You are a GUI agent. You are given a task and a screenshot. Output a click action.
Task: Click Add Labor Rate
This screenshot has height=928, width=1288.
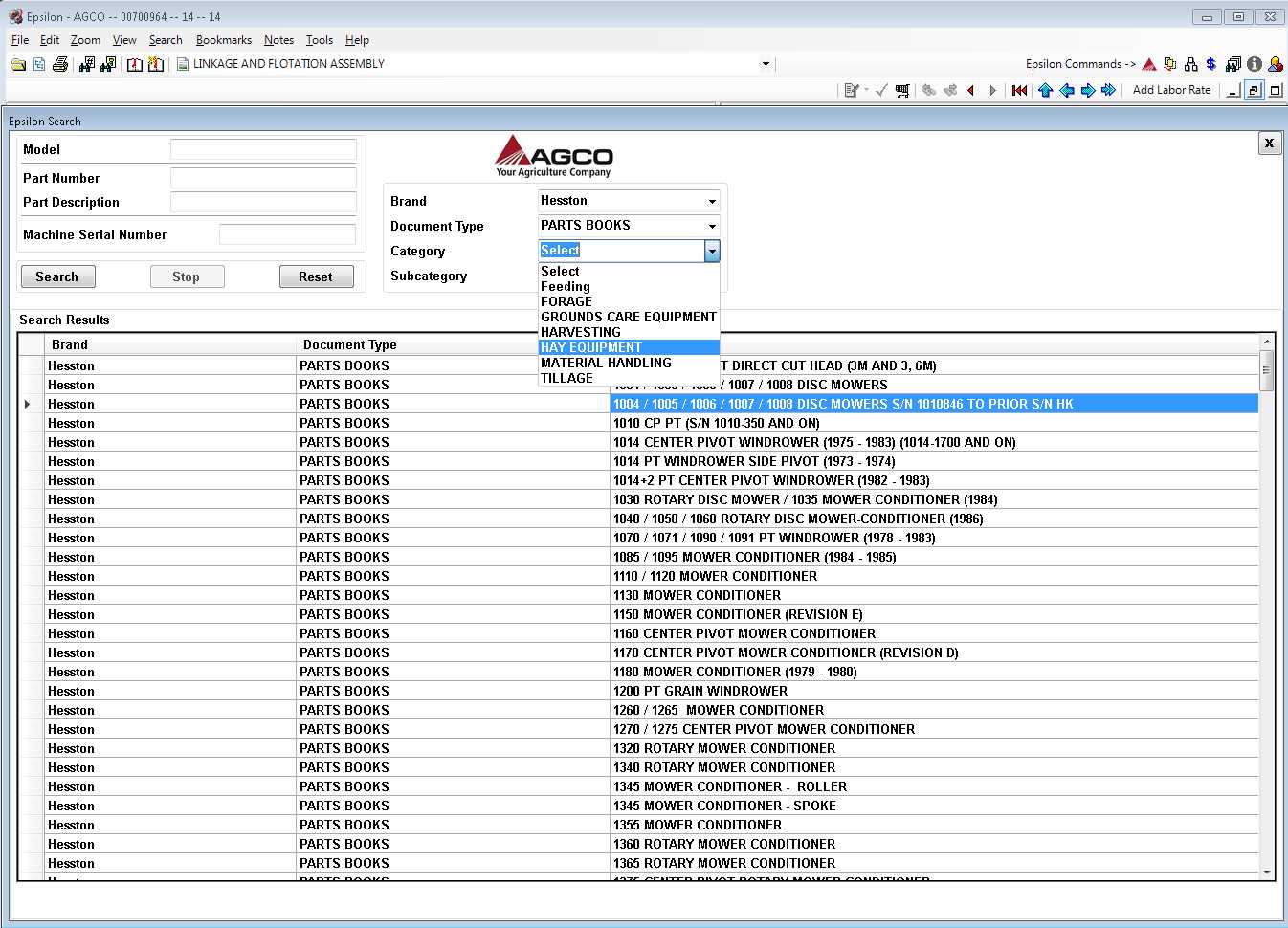[1171, 90]
